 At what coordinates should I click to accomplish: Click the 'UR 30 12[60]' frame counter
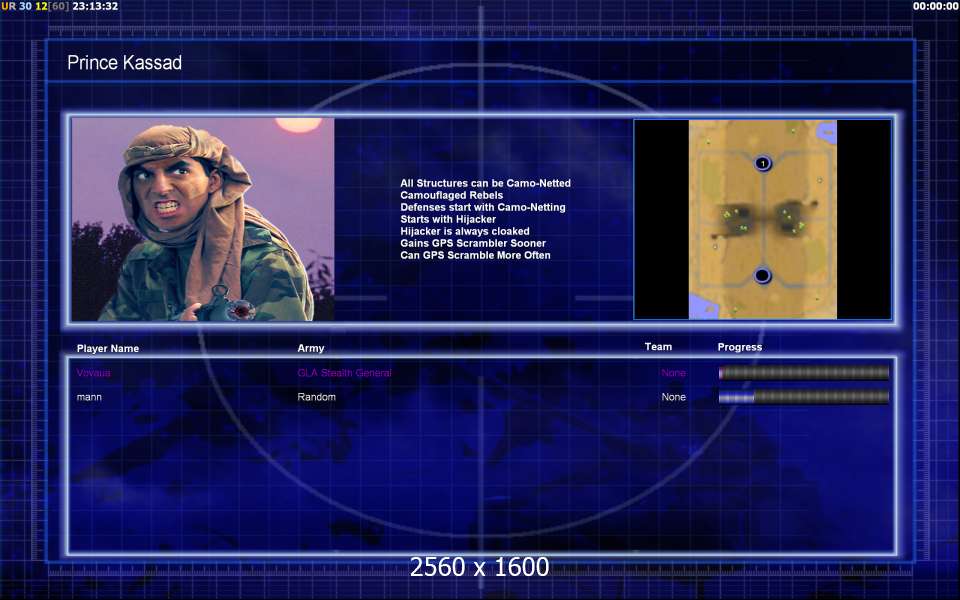36,6
